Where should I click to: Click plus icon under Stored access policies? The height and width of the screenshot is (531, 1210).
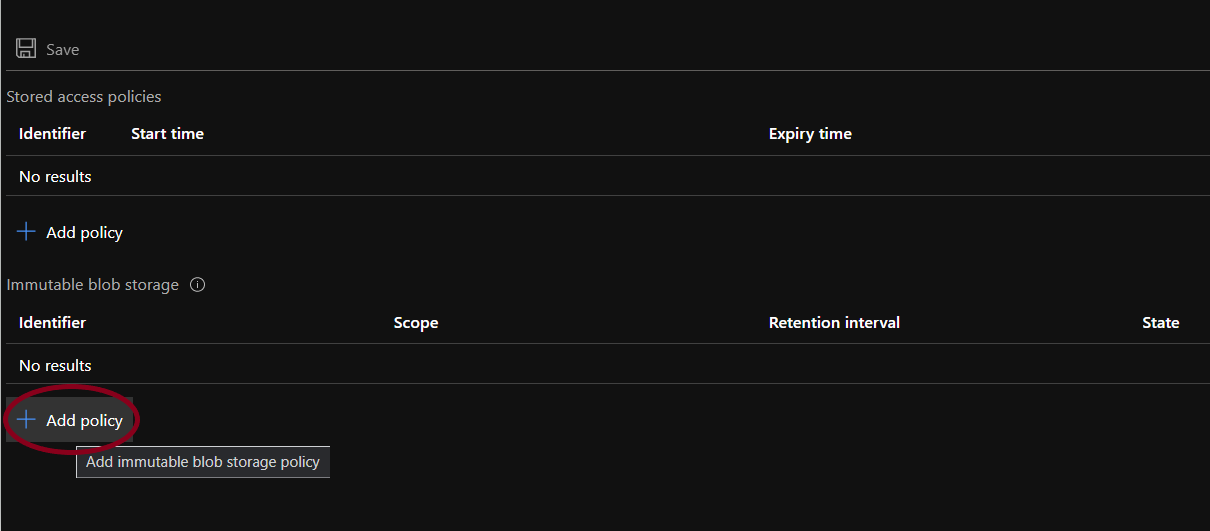point(26,232)
